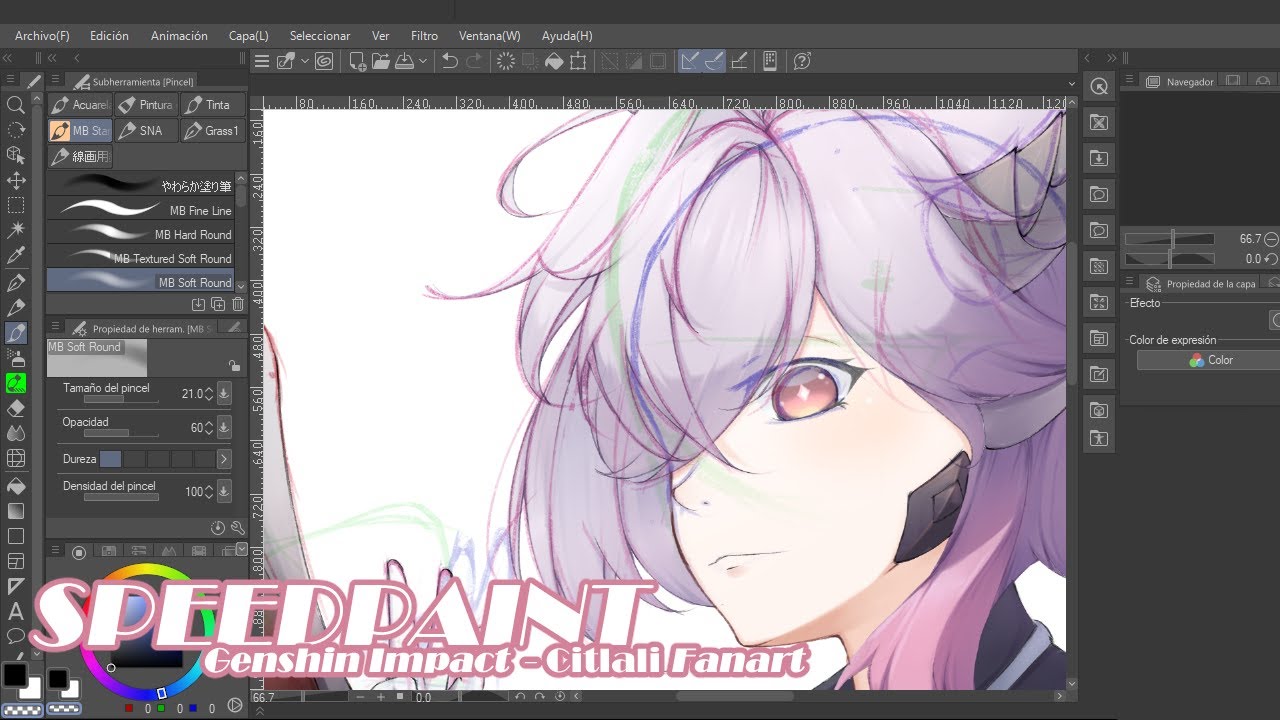Toggle the snap to ruler command bar button
This screenshot has height=720, width=1280.
690,61
